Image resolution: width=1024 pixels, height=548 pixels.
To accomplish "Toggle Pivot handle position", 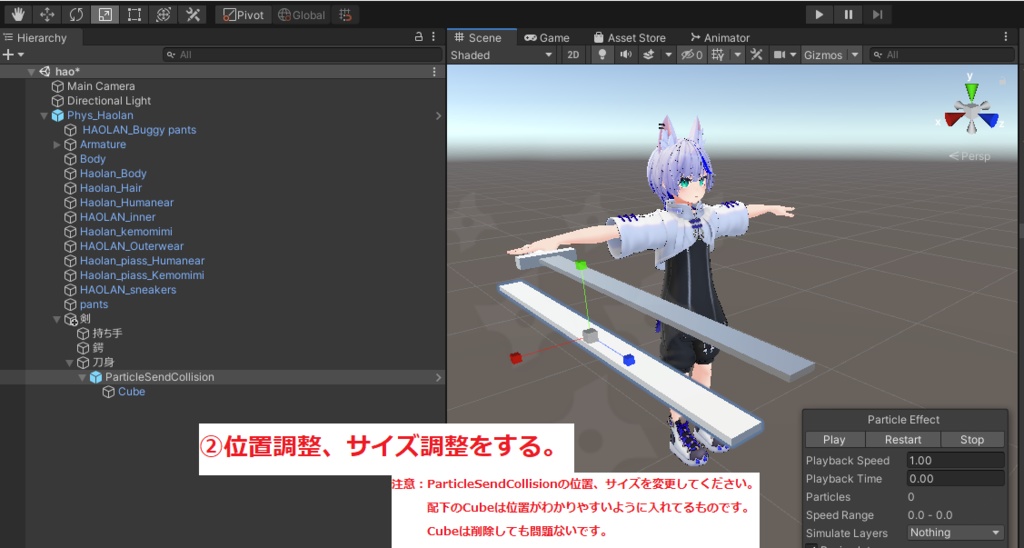I will click(243, 15).
